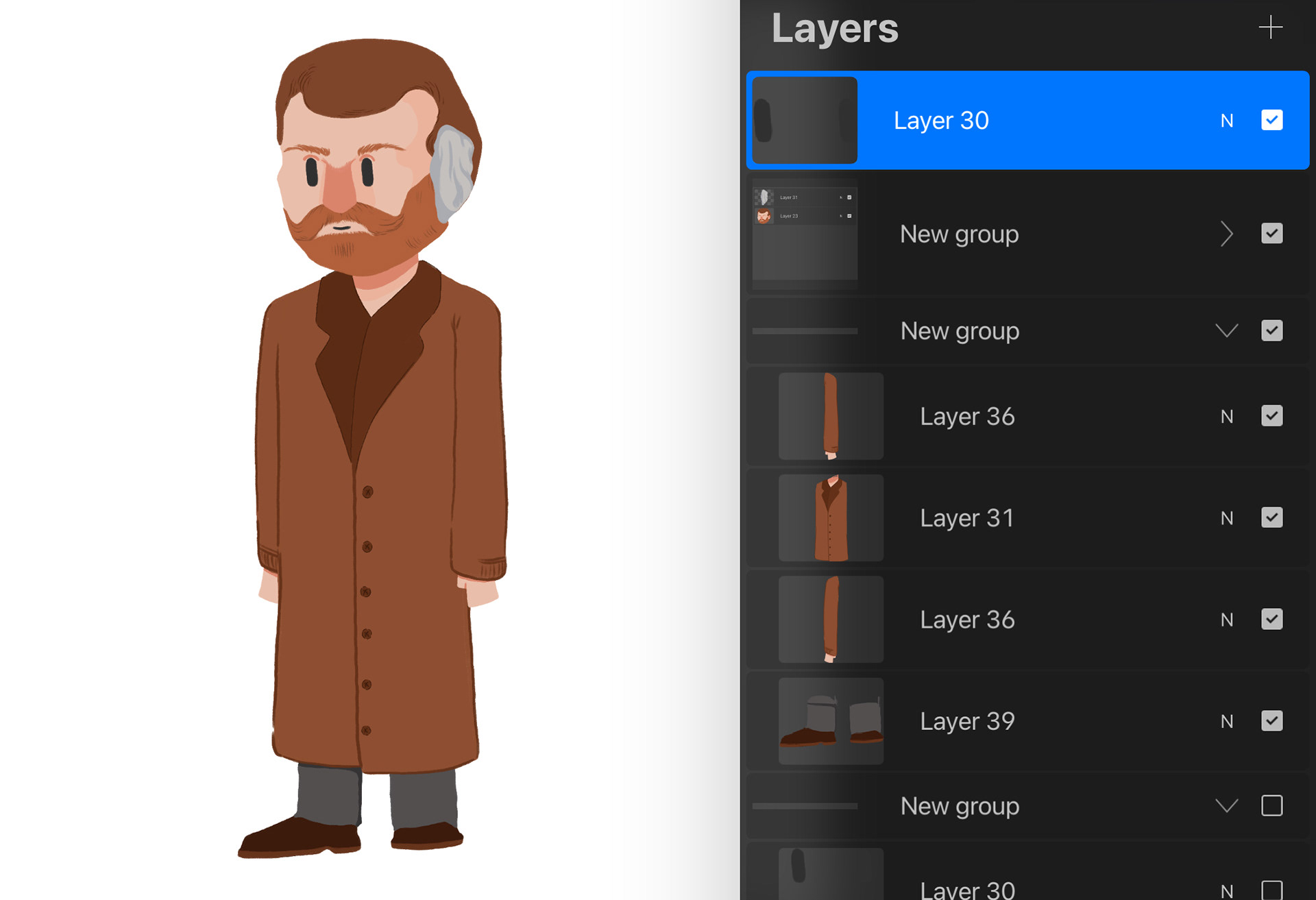The image size is (1316, 900).
Task: Expand the collapsed New group chevron
Action: pyautogui.click(x=1227, y=234)
